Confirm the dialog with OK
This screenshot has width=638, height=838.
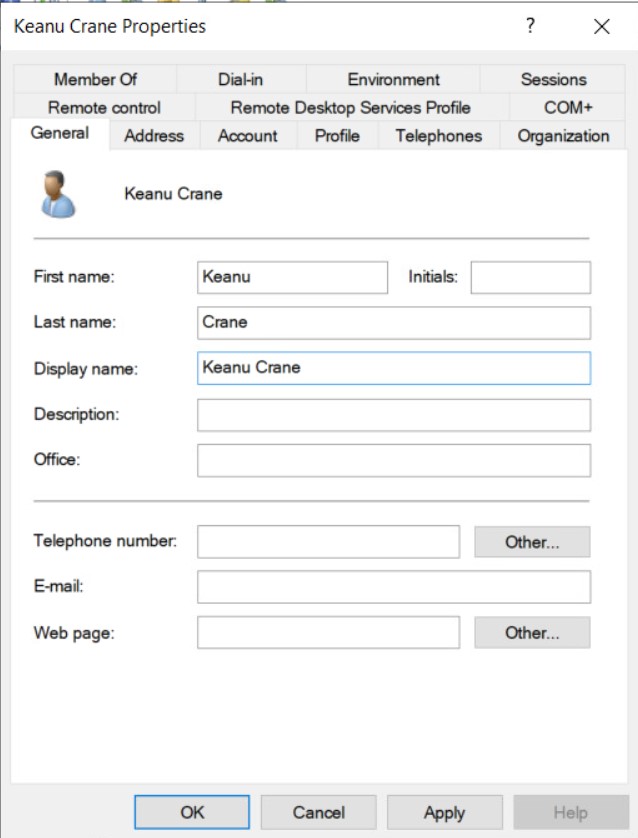[x=191, y=812]
